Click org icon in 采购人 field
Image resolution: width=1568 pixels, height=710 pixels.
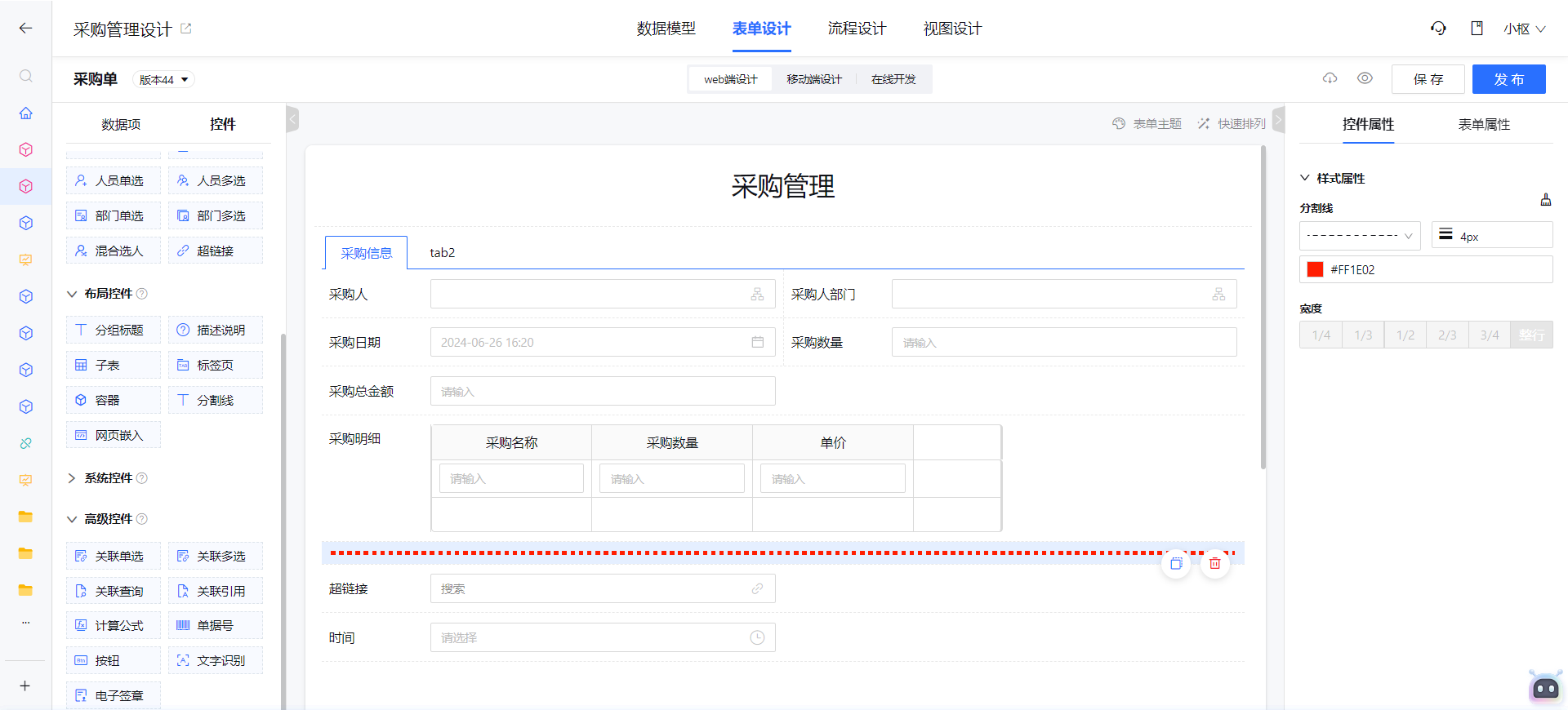click(x=758, y=294)
